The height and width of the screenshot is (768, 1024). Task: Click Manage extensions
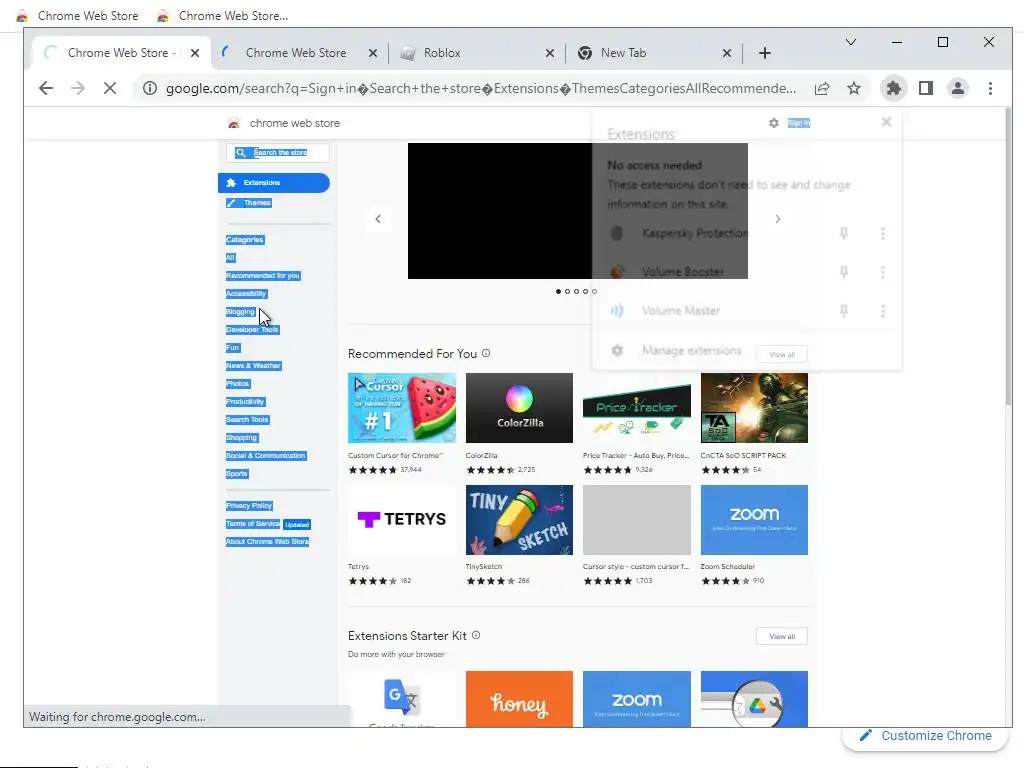coord(692,351)
